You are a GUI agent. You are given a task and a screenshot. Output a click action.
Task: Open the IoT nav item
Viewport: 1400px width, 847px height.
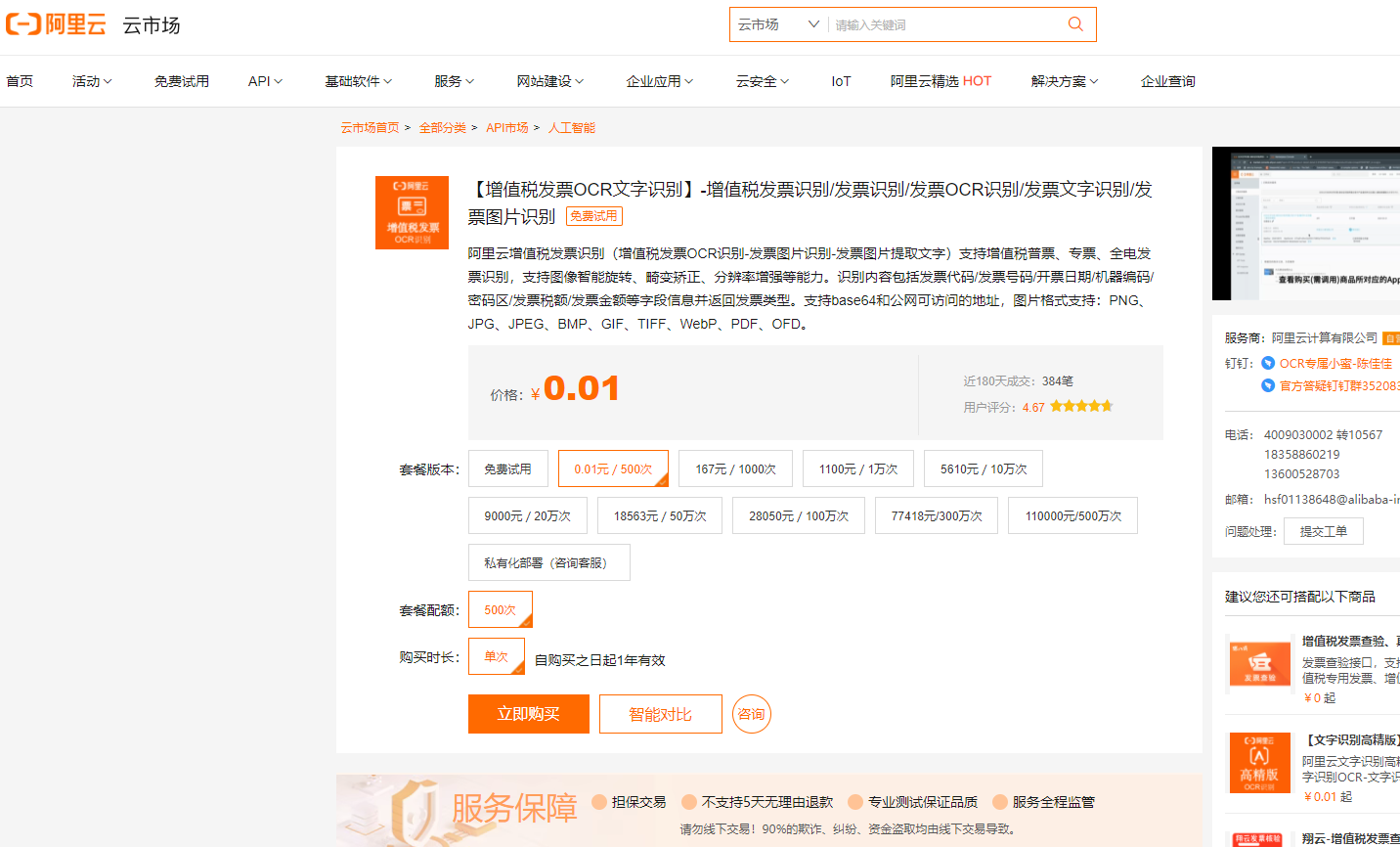841,81
